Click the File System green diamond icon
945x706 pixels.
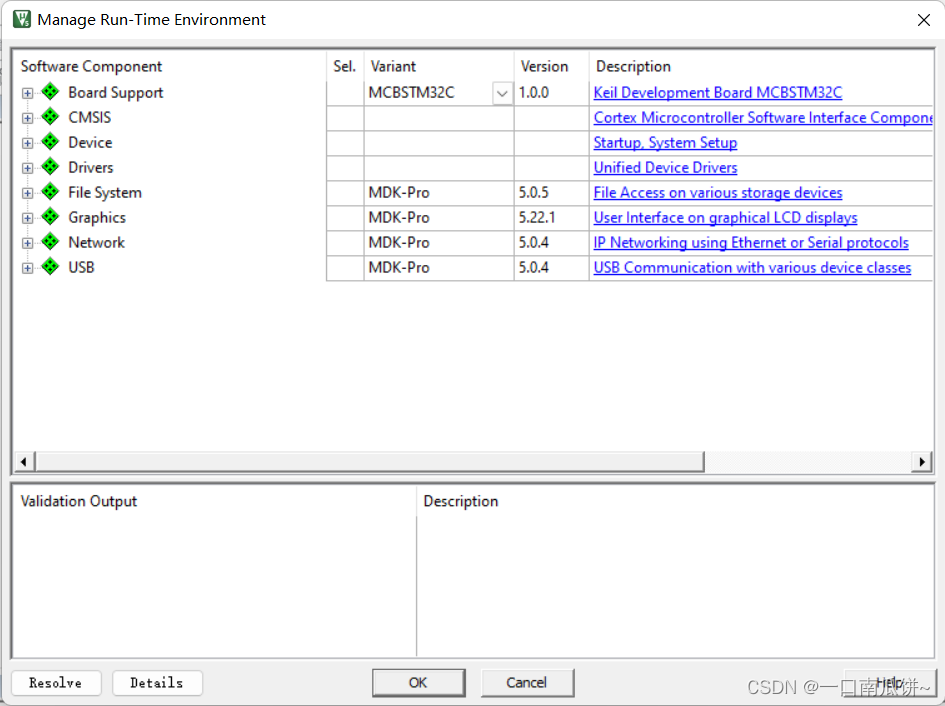coord(51,192)
